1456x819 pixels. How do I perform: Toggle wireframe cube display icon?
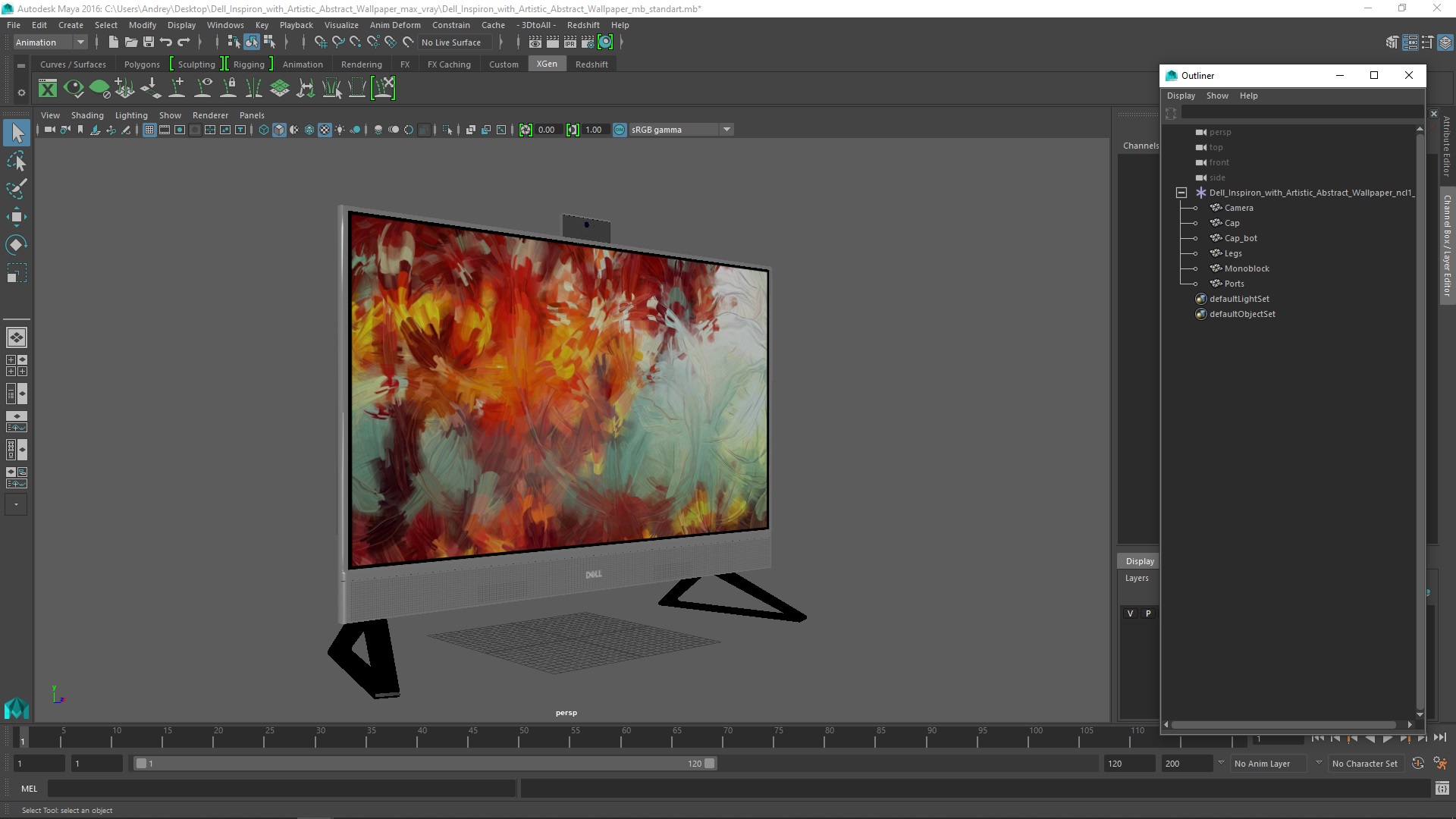(x=263, y=130)
